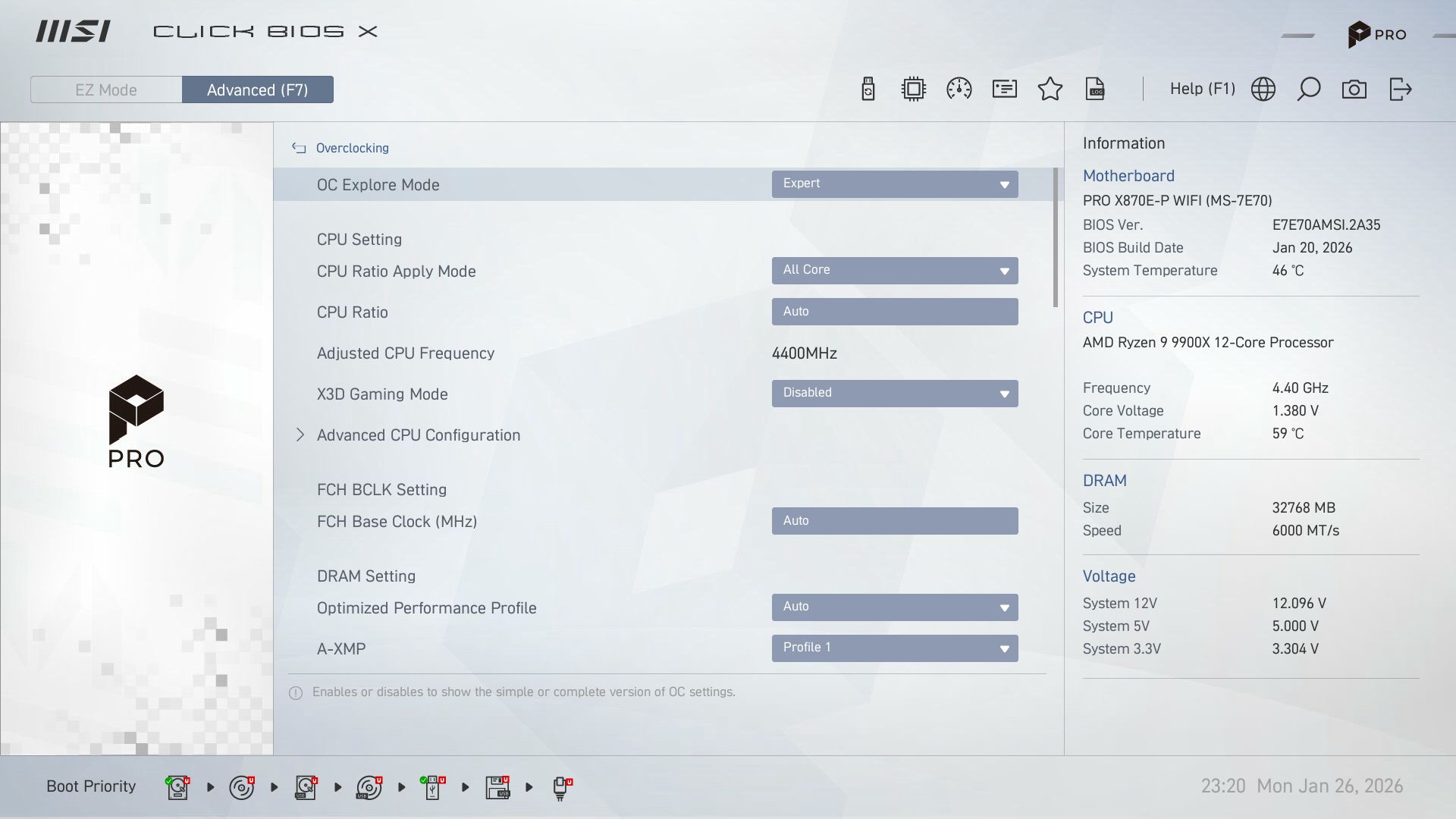
Task: Click Help (F1) button
Action: [x=1202, y=89]
